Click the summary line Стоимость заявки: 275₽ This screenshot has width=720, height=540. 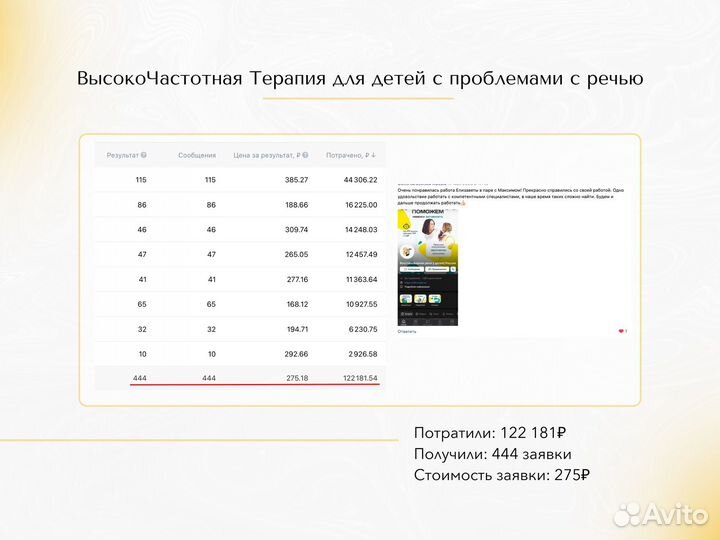[x=502, y=475]
